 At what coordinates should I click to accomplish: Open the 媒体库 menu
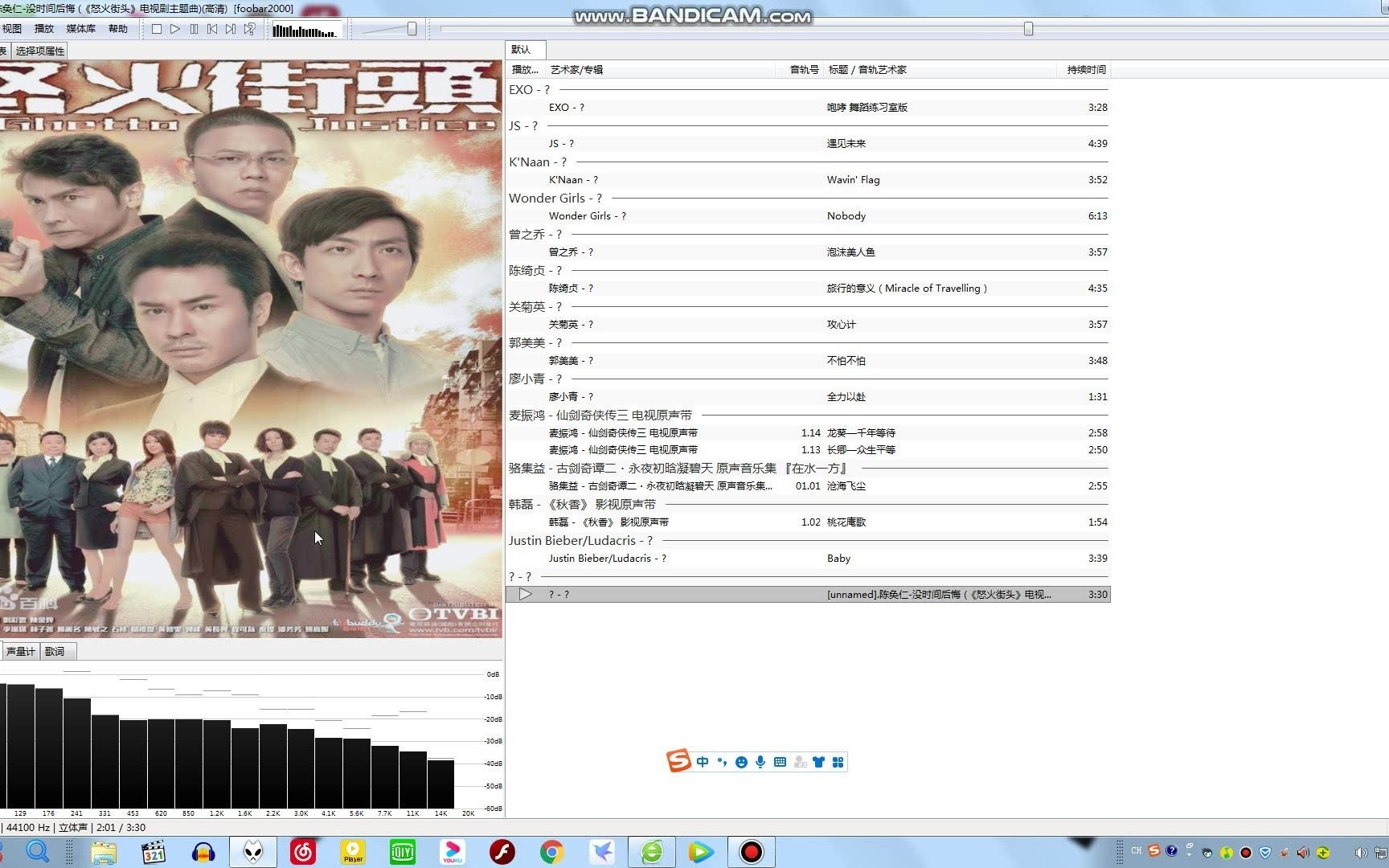point(81,29)
